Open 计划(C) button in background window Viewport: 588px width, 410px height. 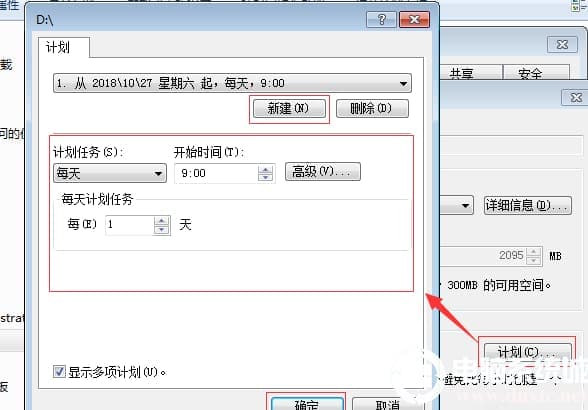528,352
